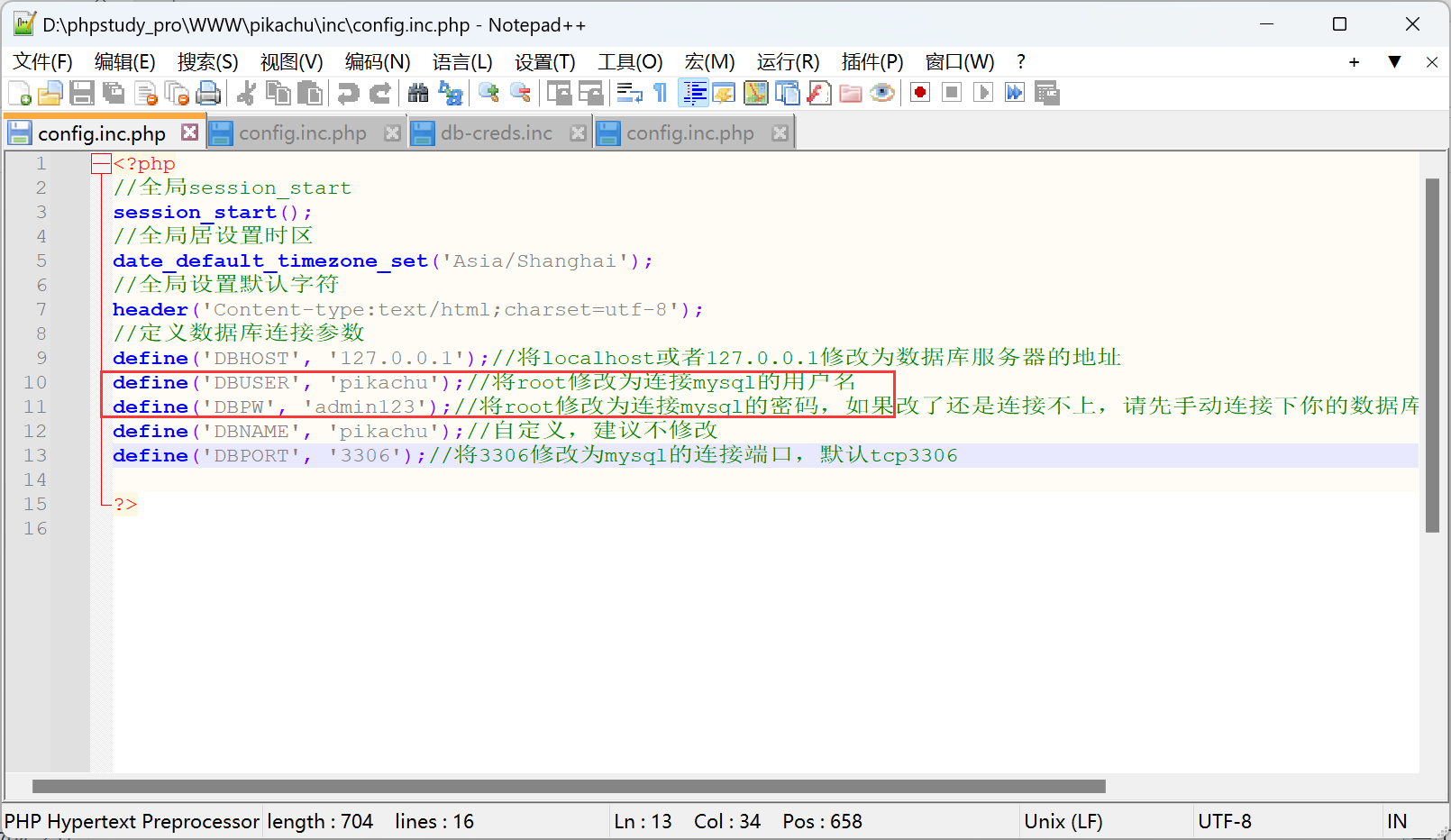This screenshot has height=840, width=1451.
Task: Click line number 13 in the margin
Action: tap(35, 456)
